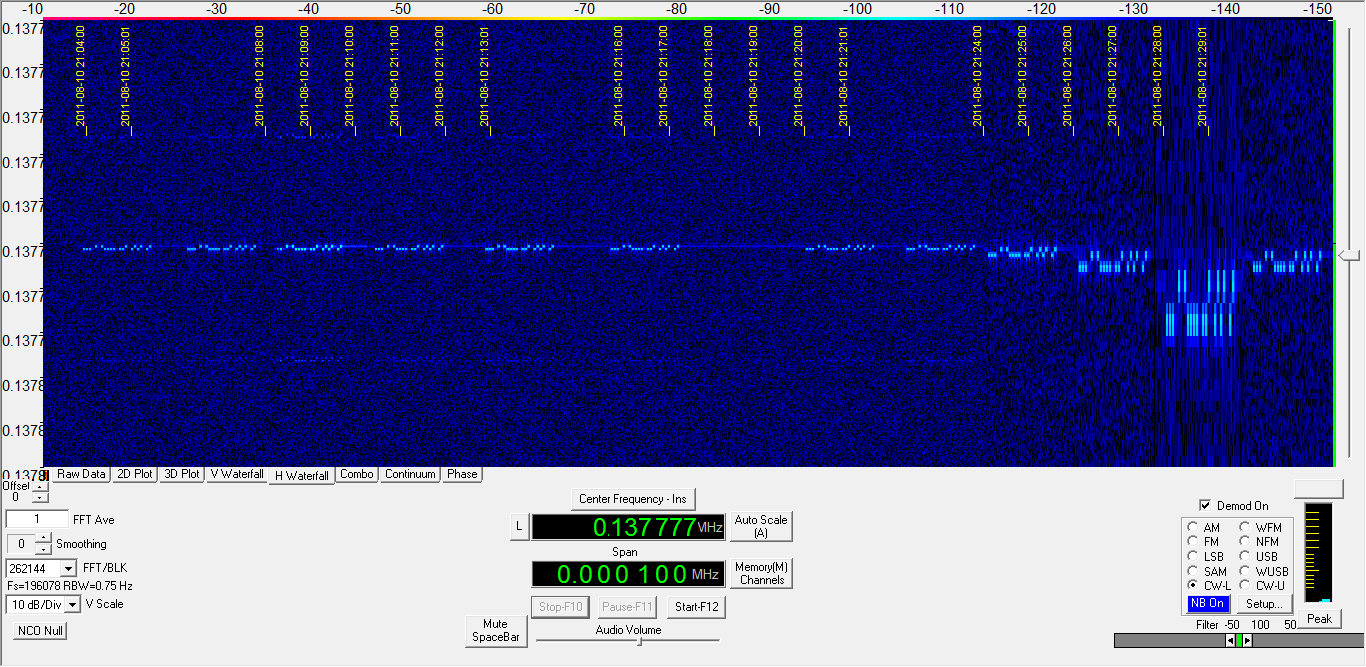Click the Span 0.000100 display
The image size is (1366, 667).
[628, 574]
